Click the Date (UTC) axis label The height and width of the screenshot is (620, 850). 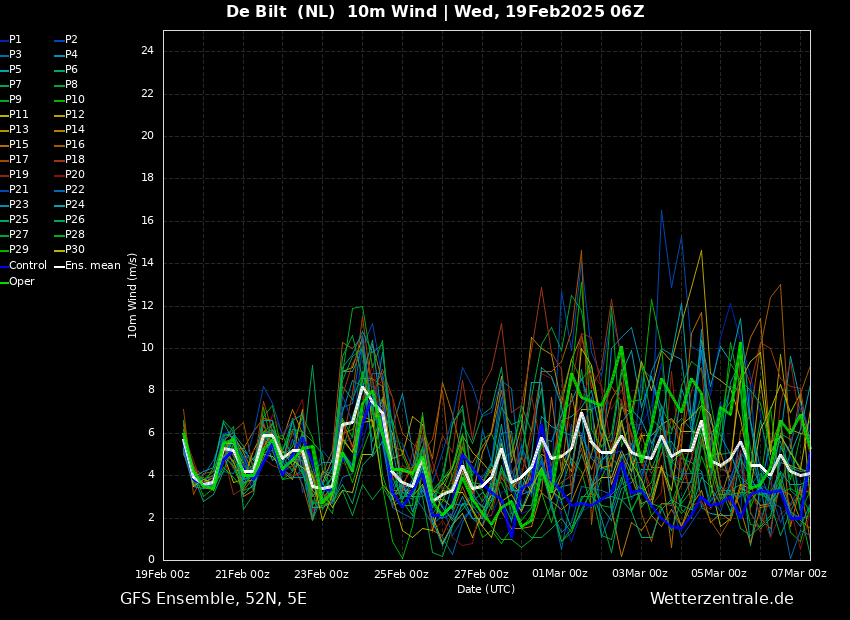click(486, 589)
